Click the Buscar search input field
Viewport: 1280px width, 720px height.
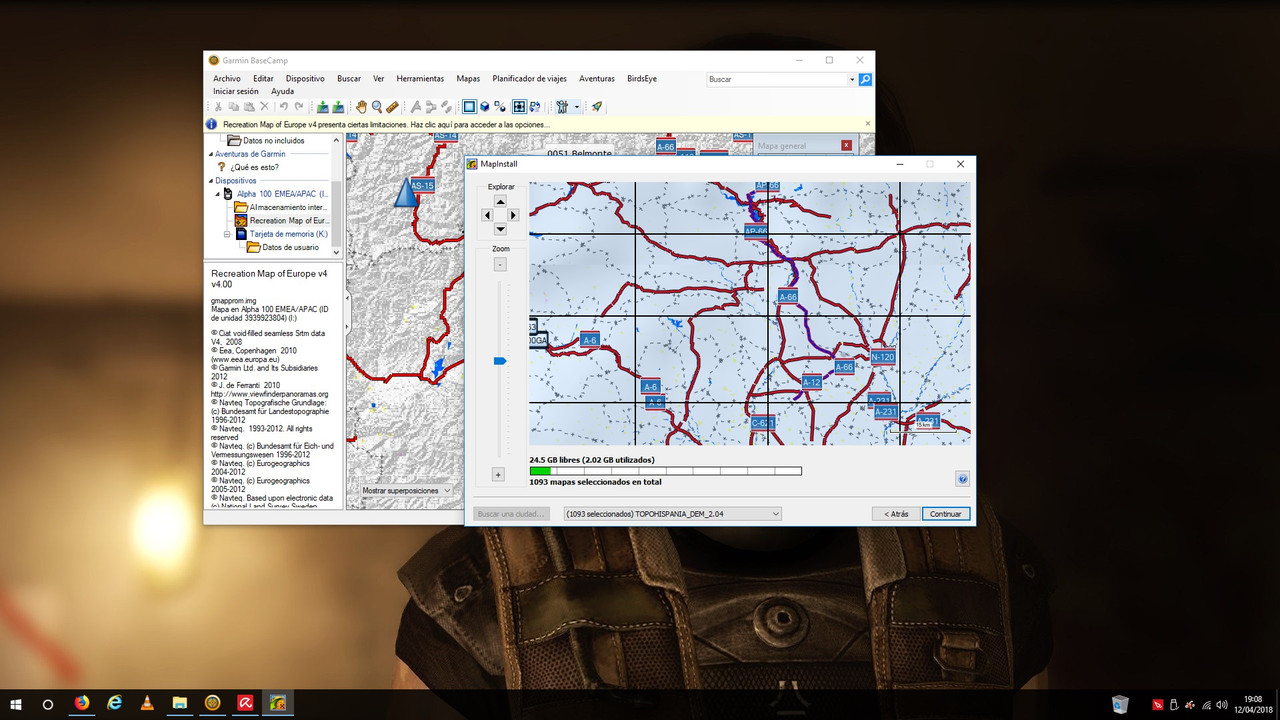(776, 79)
